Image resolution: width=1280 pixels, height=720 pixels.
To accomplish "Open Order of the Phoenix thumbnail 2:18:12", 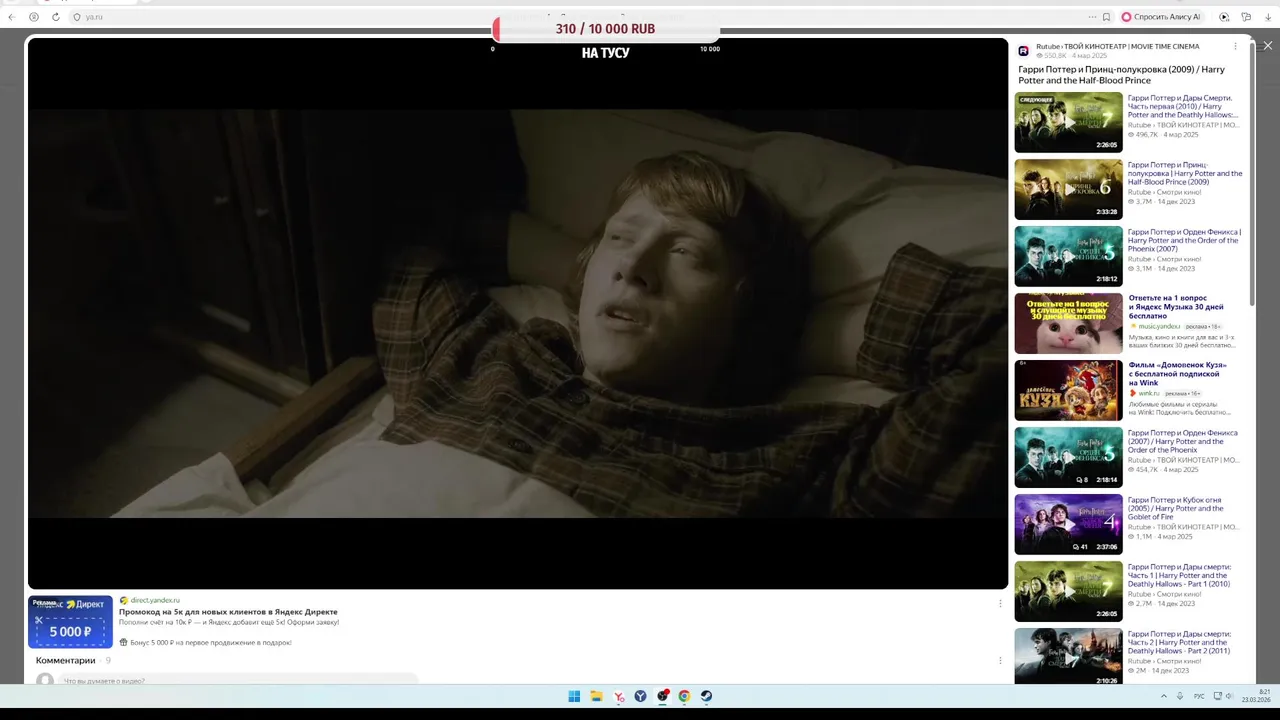I will pos(1068,257).
